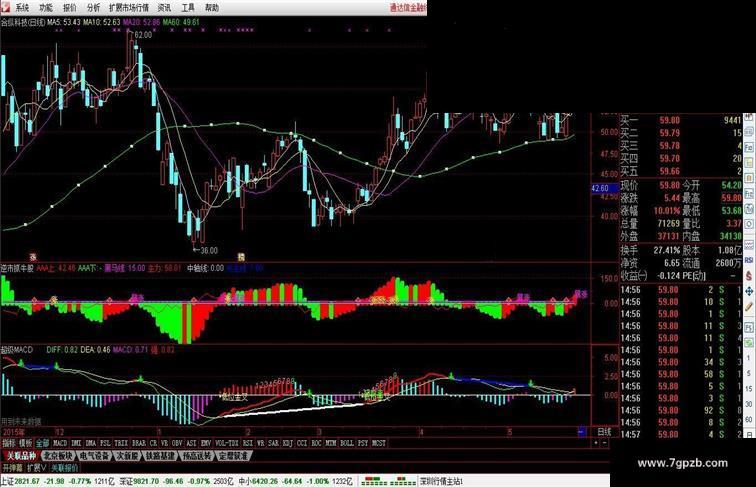Select the 指标 tab

[x=10, y=443]
